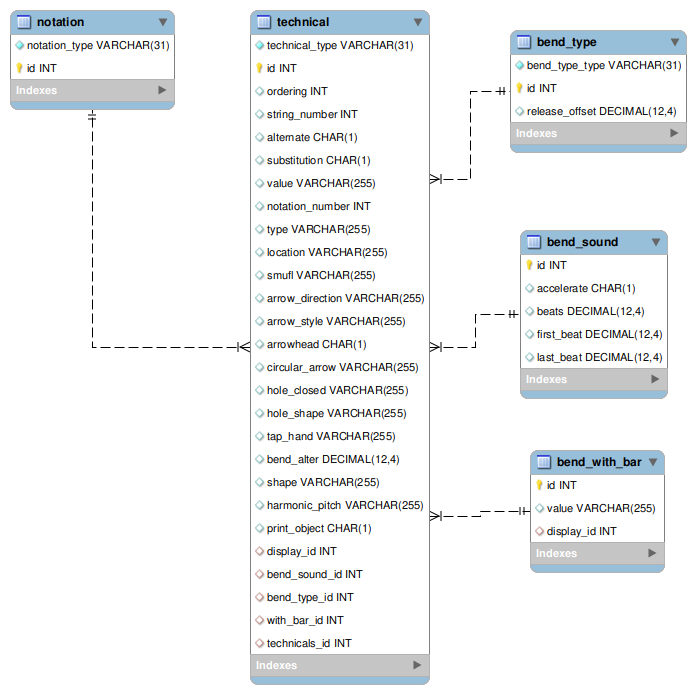Expand the Indexes section of technical table

click(417, 665)
